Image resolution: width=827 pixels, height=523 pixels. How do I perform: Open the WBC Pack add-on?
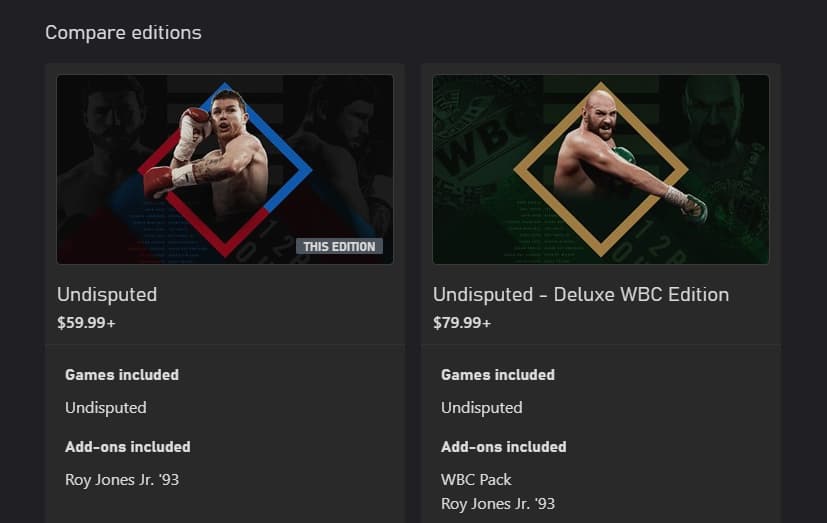pyautogui.click(x=476, y=479)
